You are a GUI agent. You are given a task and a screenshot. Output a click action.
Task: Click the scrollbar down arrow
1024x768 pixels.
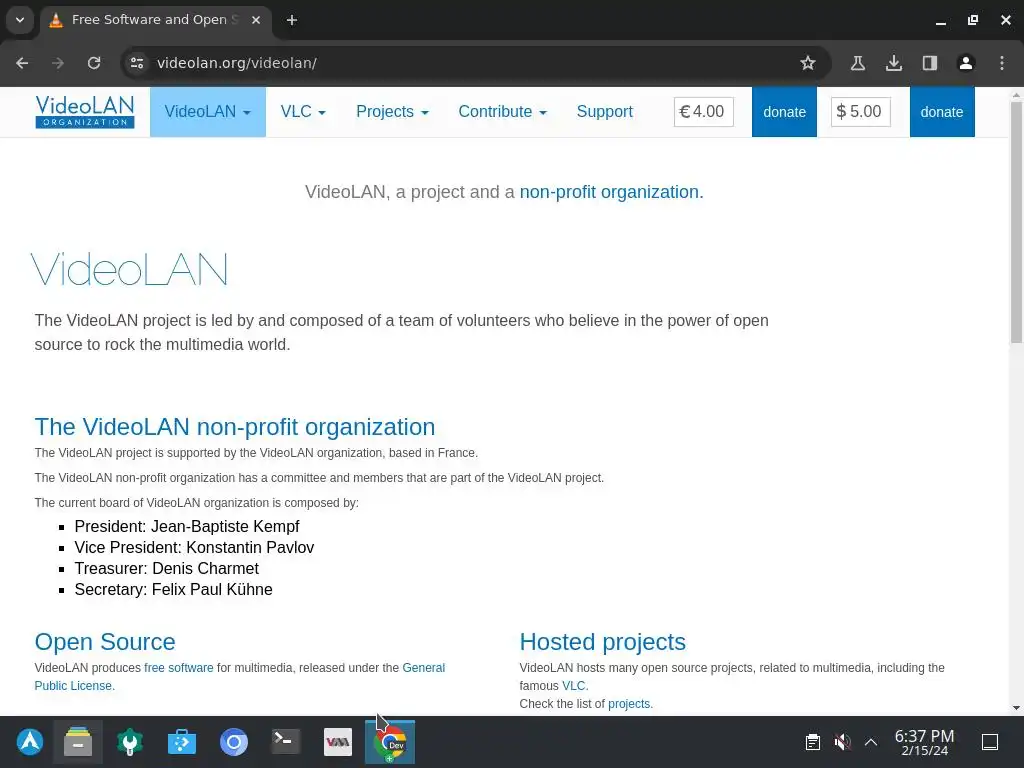[1017, 708]
